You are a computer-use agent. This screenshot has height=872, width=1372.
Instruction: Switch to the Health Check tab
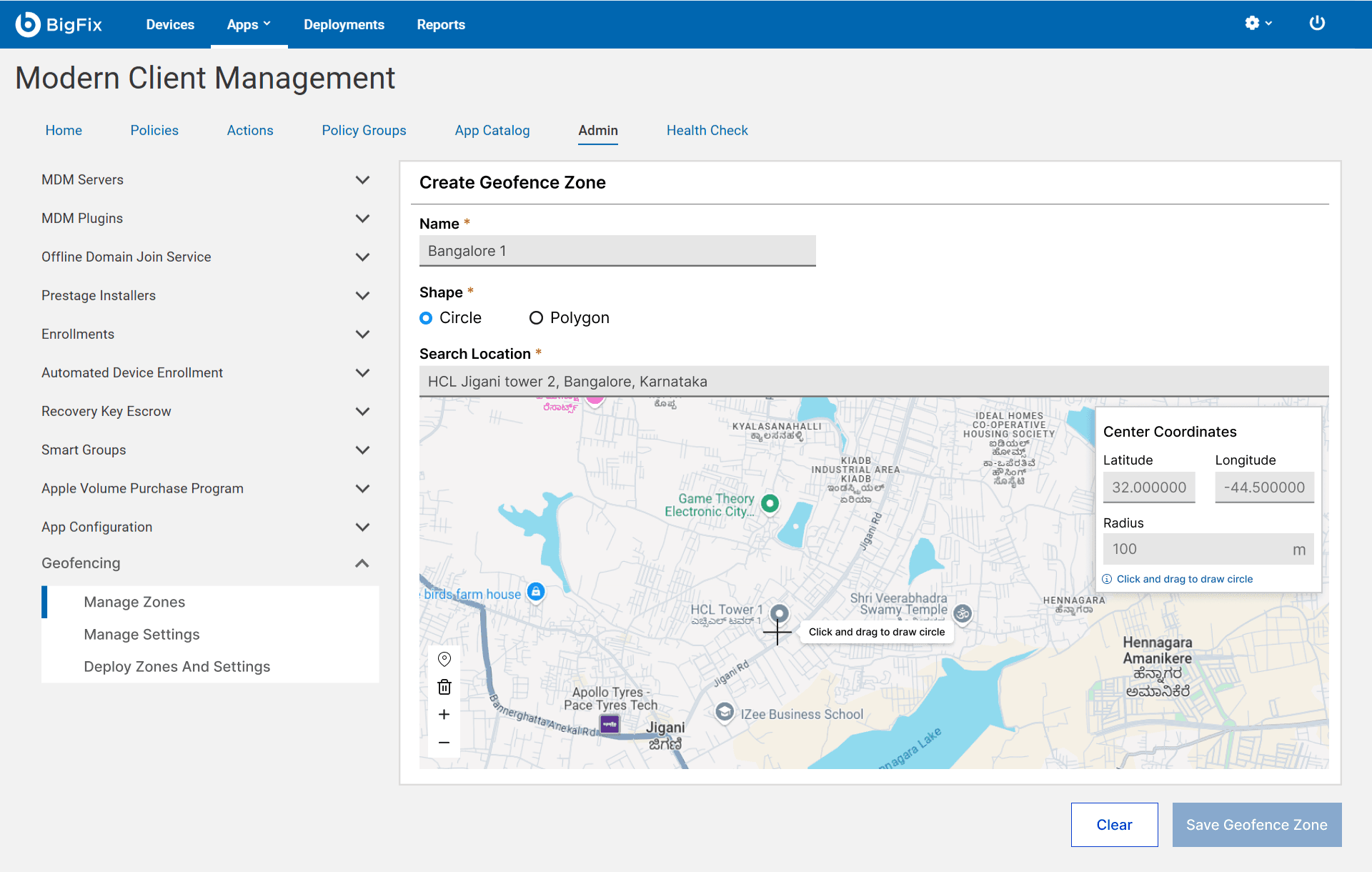point(707,130)
